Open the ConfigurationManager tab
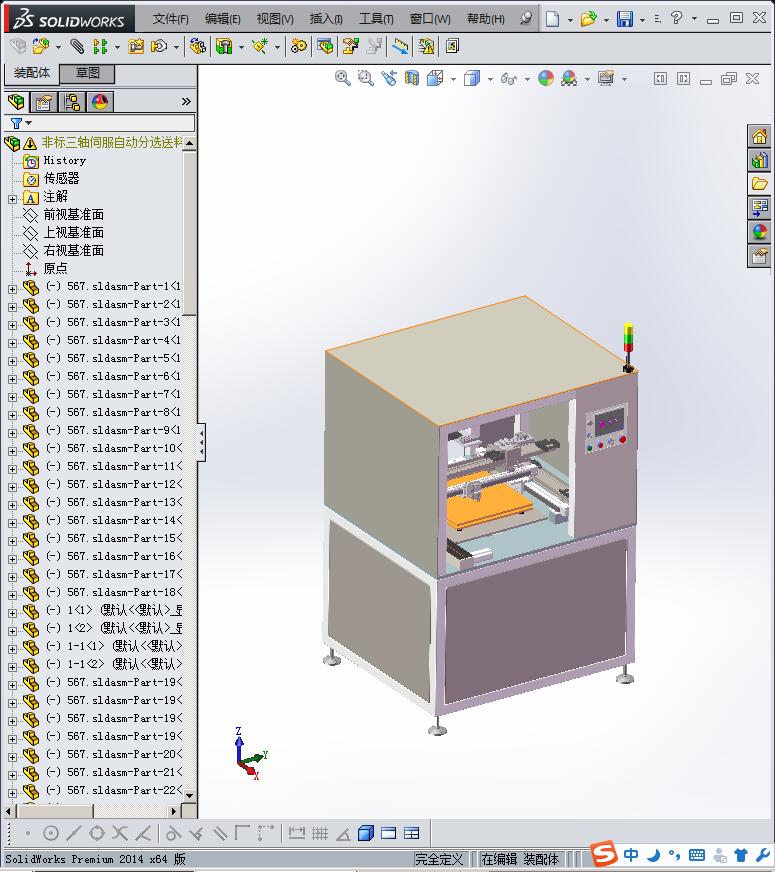 click(x=72, y=102)
